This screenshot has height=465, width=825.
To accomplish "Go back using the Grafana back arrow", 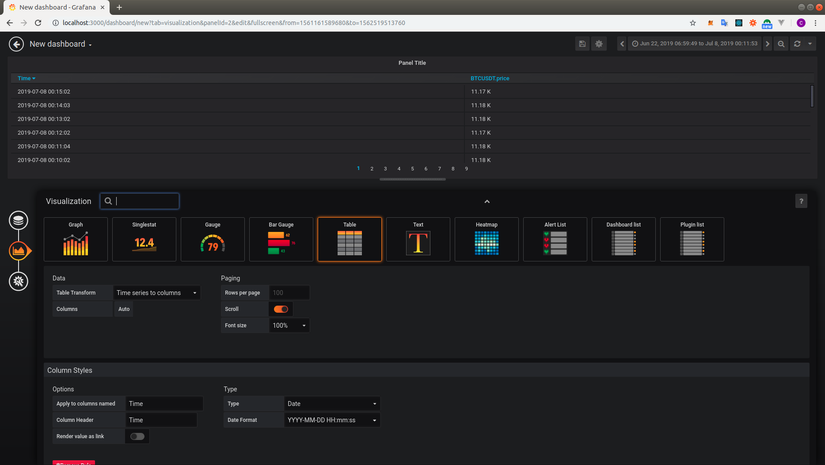I will 16,44.
